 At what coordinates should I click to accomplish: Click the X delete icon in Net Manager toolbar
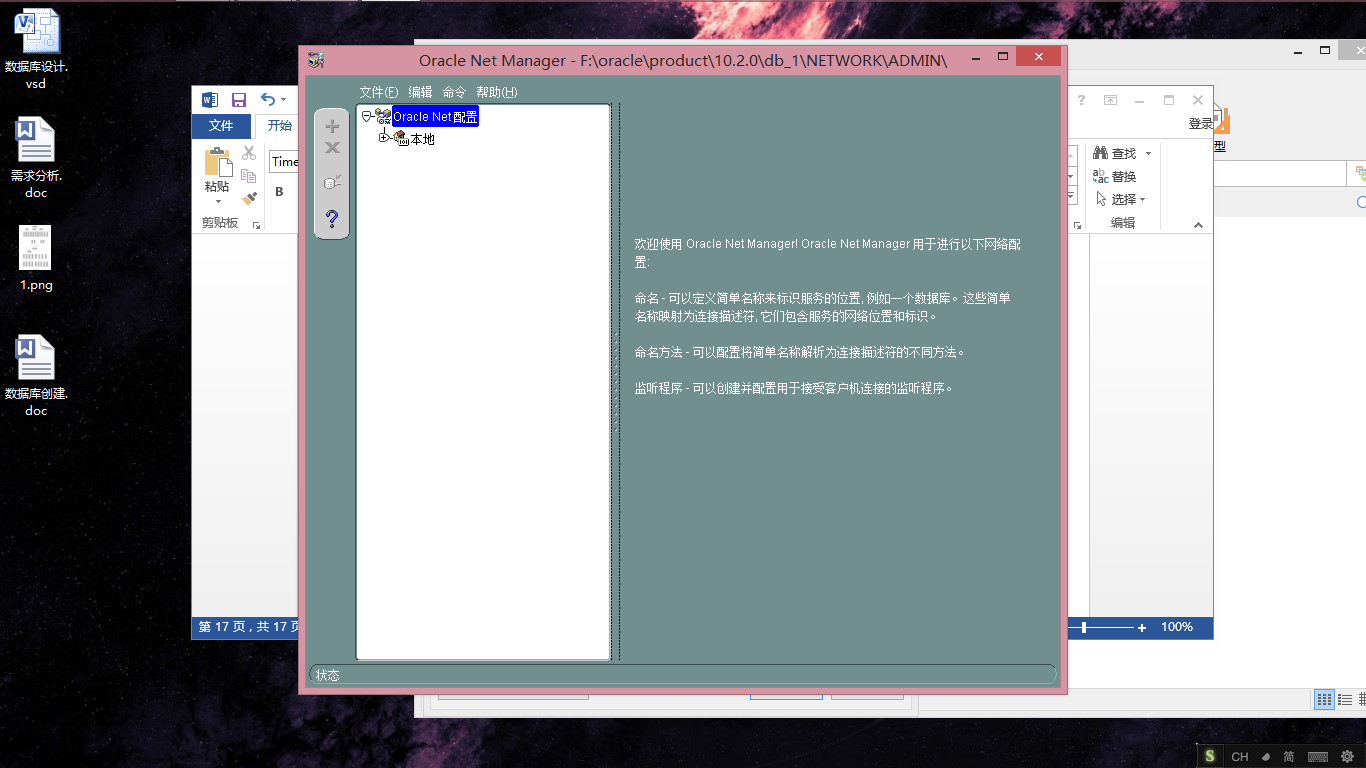tap(332, 148)
